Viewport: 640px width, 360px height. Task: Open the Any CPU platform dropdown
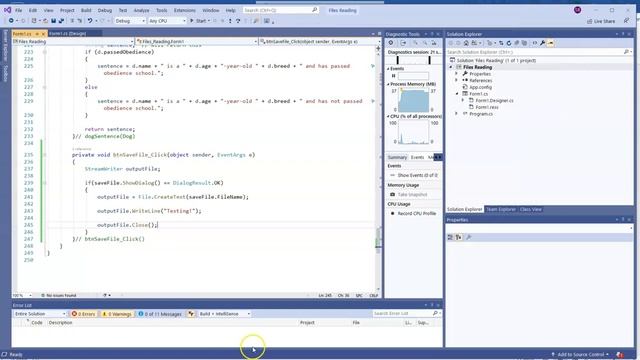coord(167,21)
